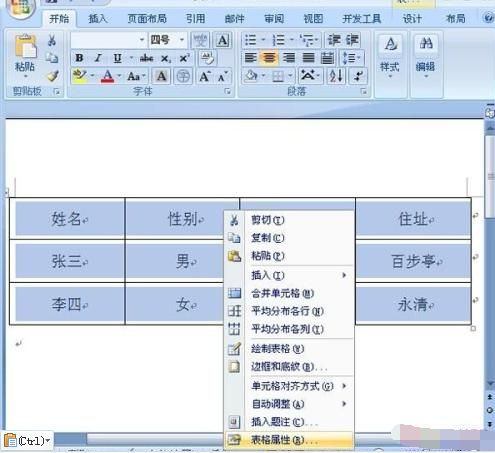Click the Paste Options (Ctrl) button
The image size is (495, 453).
(27, 441)
